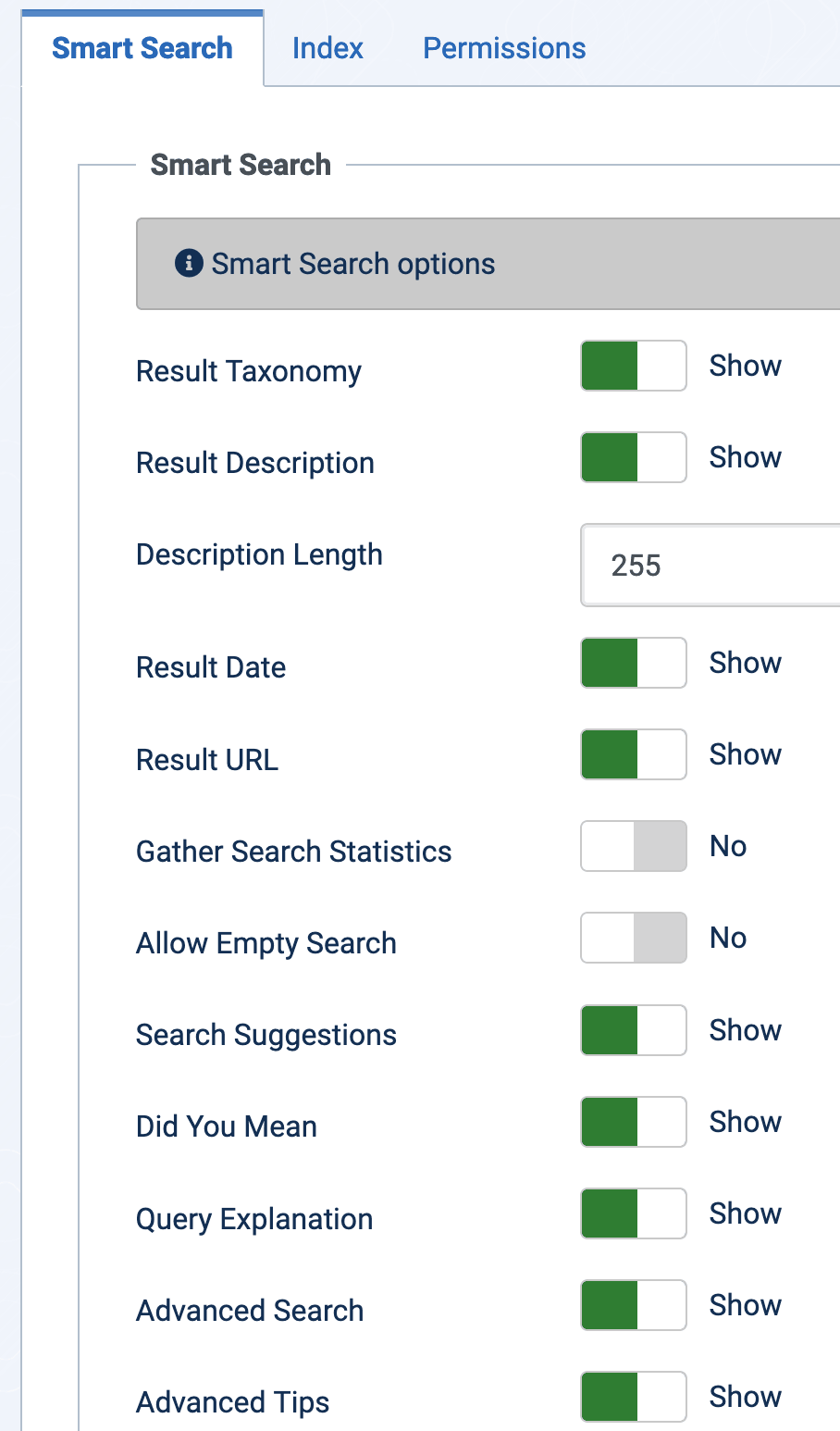Image resolution: width=840 pixels, height=1431 pixels.
Task: Toggle the Query Explanation switch
Action: tap(634, 1213)
